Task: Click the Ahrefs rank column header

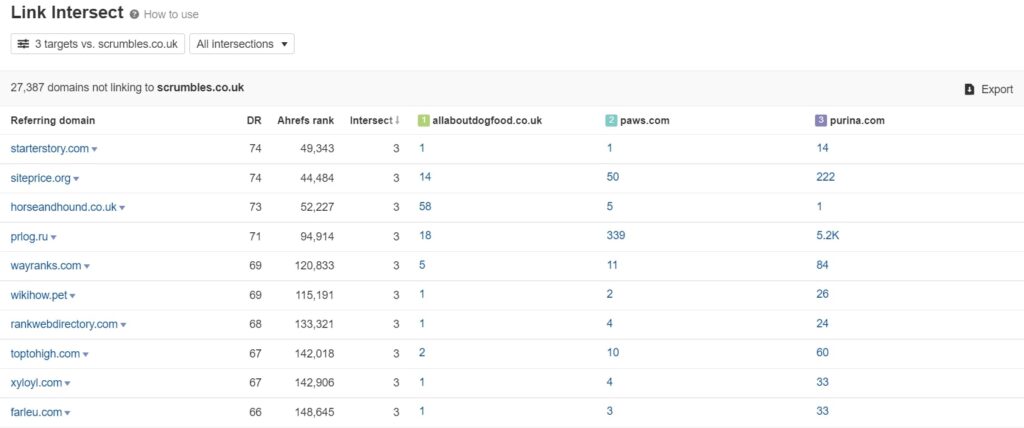Action: point(306,120)
